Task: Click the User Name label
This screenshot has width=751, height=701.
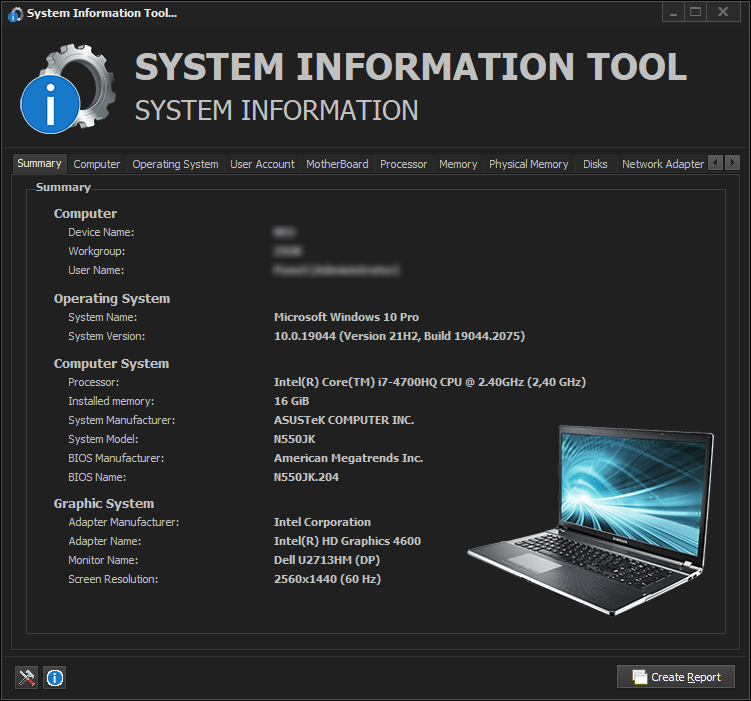Action: tap(96, 270)
